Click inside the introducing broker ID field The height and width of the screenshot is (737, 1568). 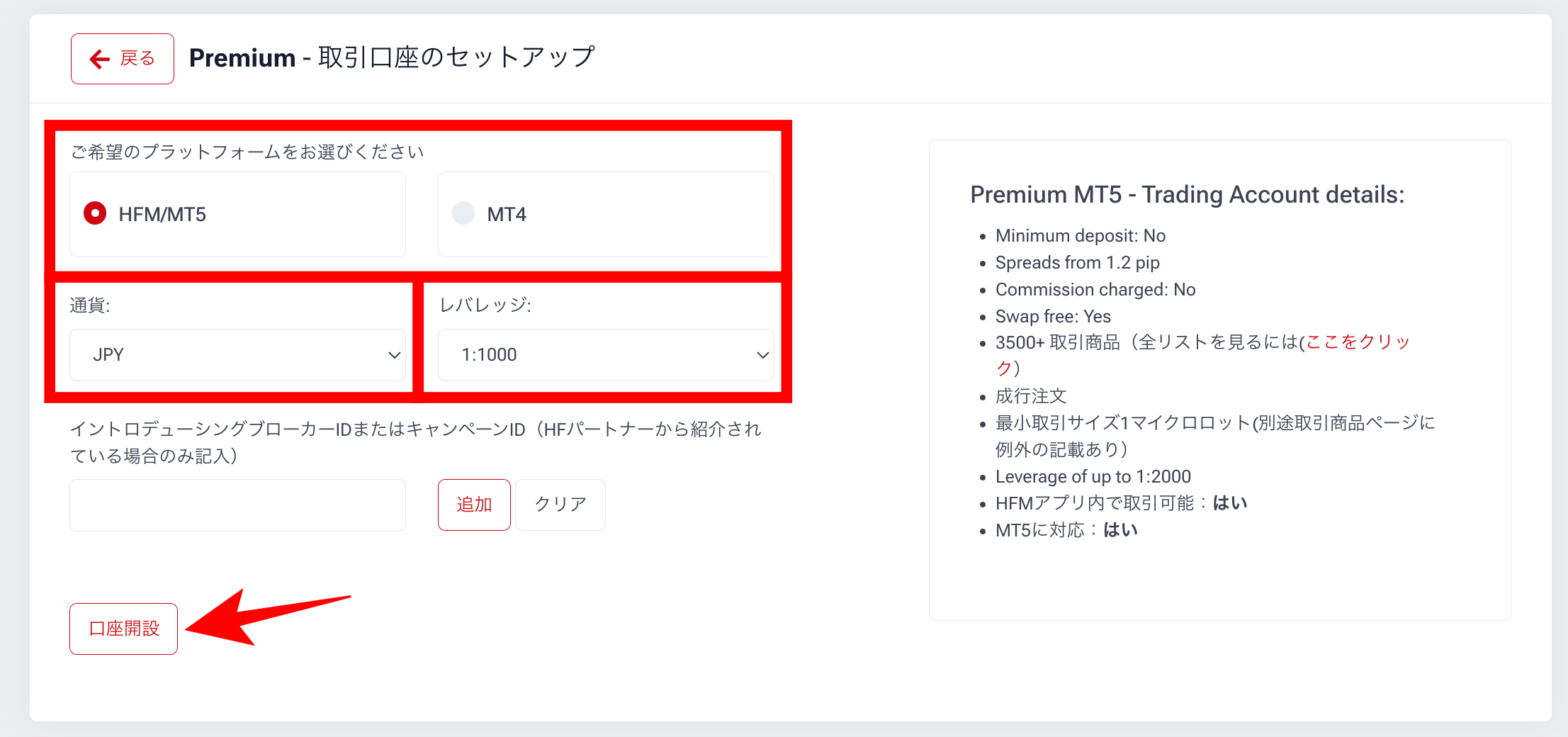237,505
